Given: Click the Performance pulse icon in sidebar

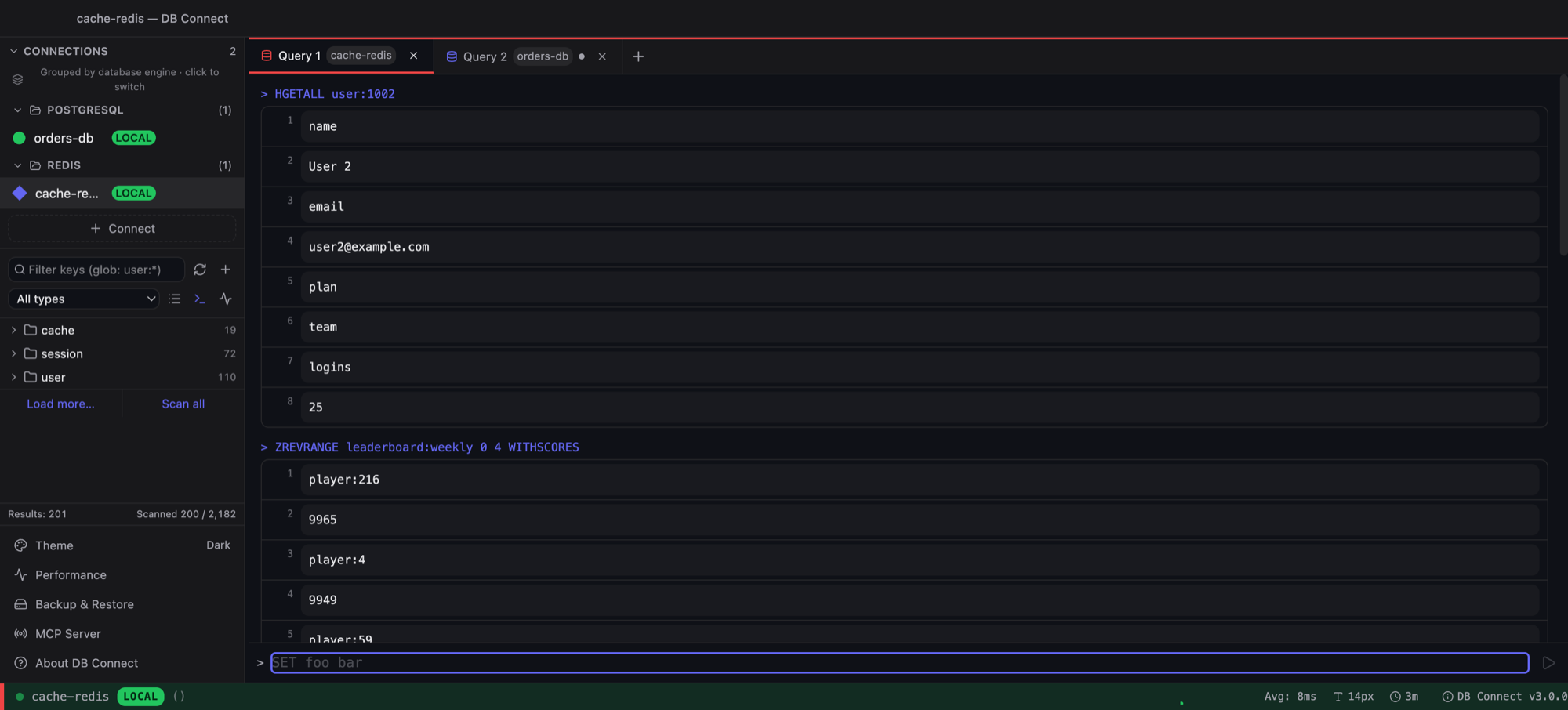Looking at the screenshot, I should pyautogui.click(x=21, y=574).
